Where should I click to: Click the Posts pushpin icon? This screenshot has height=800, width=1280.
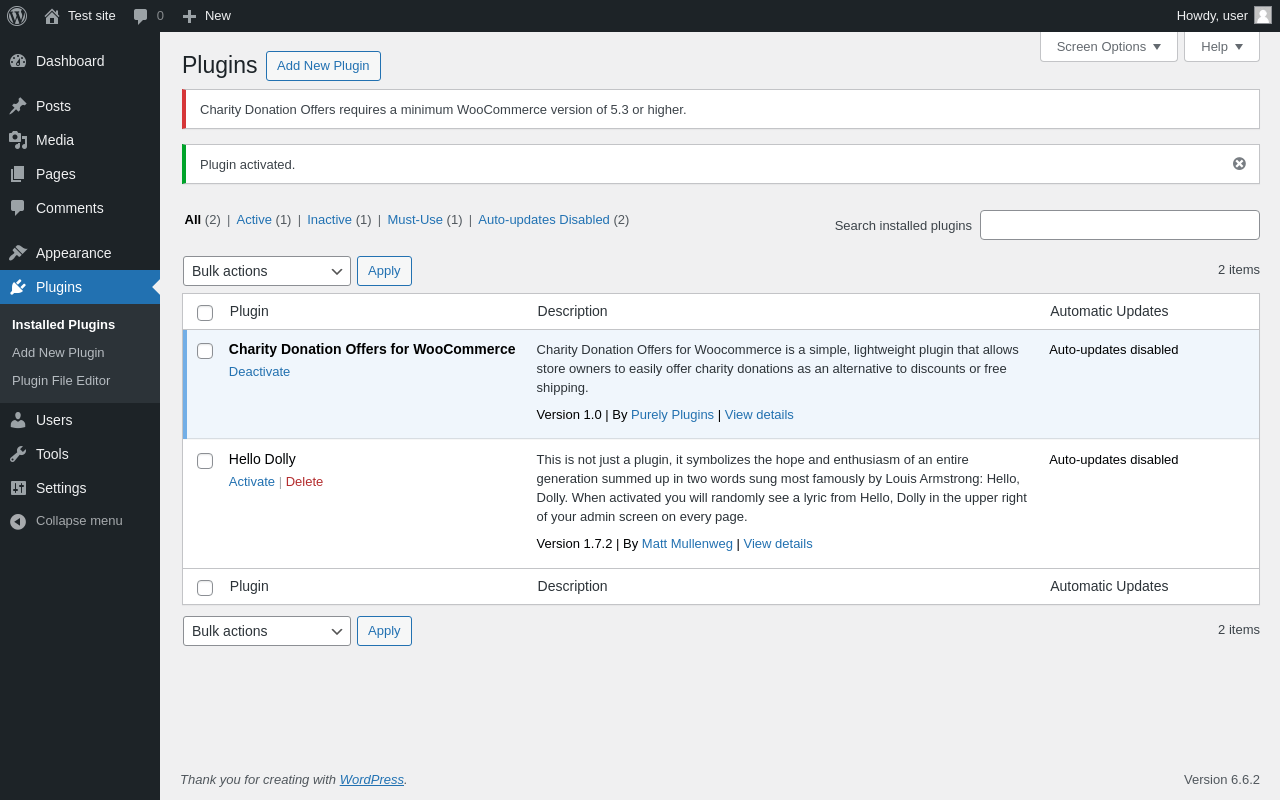[x=18, y=106]
